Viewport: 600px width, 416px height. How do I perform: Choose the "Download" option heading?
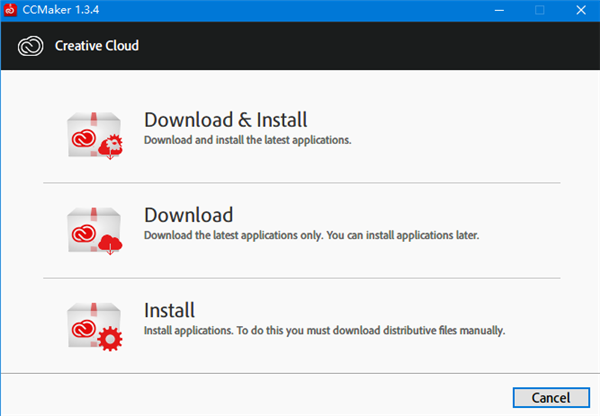pos(188,216)
